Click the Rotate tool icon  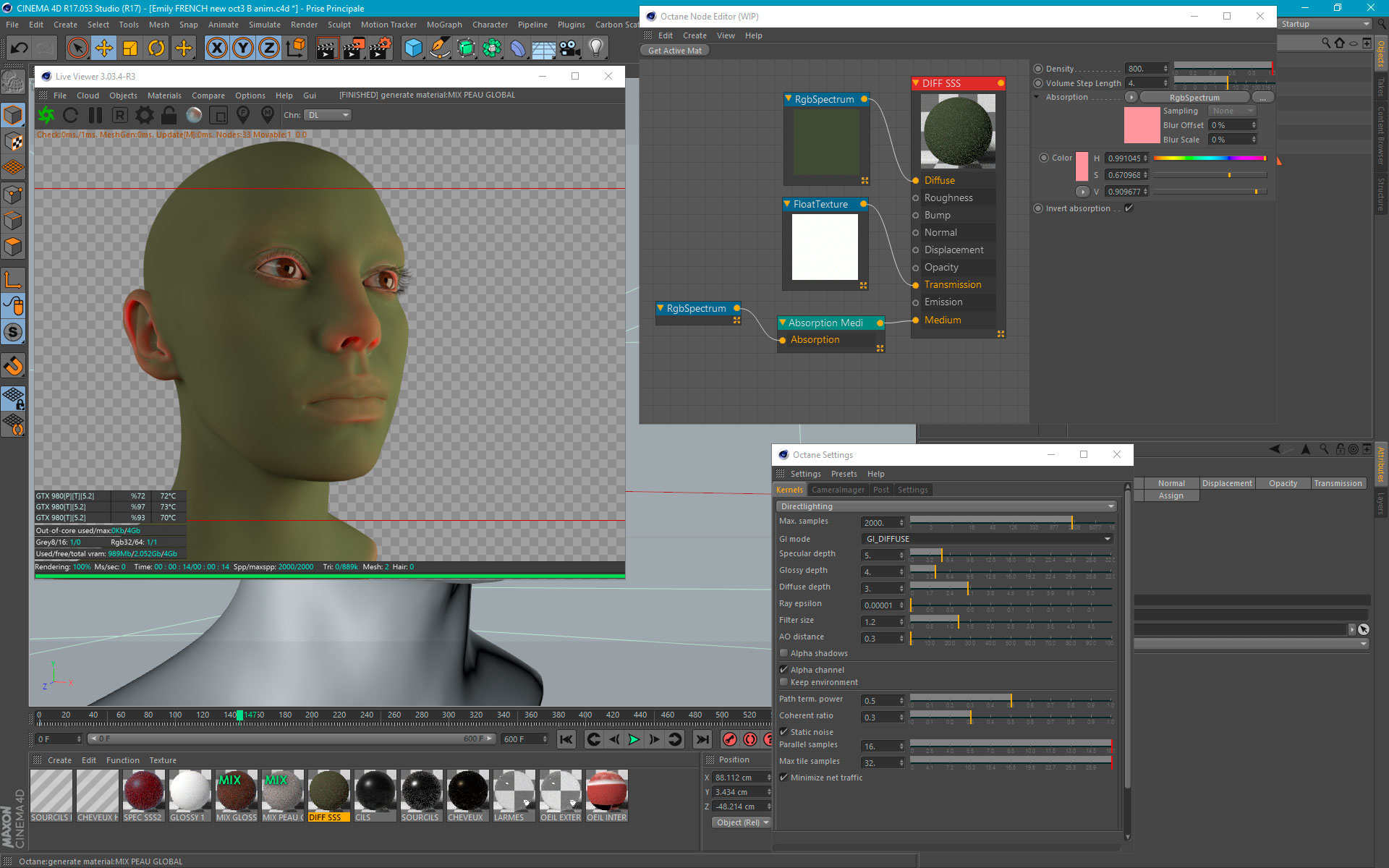click(x=156, y=48)
